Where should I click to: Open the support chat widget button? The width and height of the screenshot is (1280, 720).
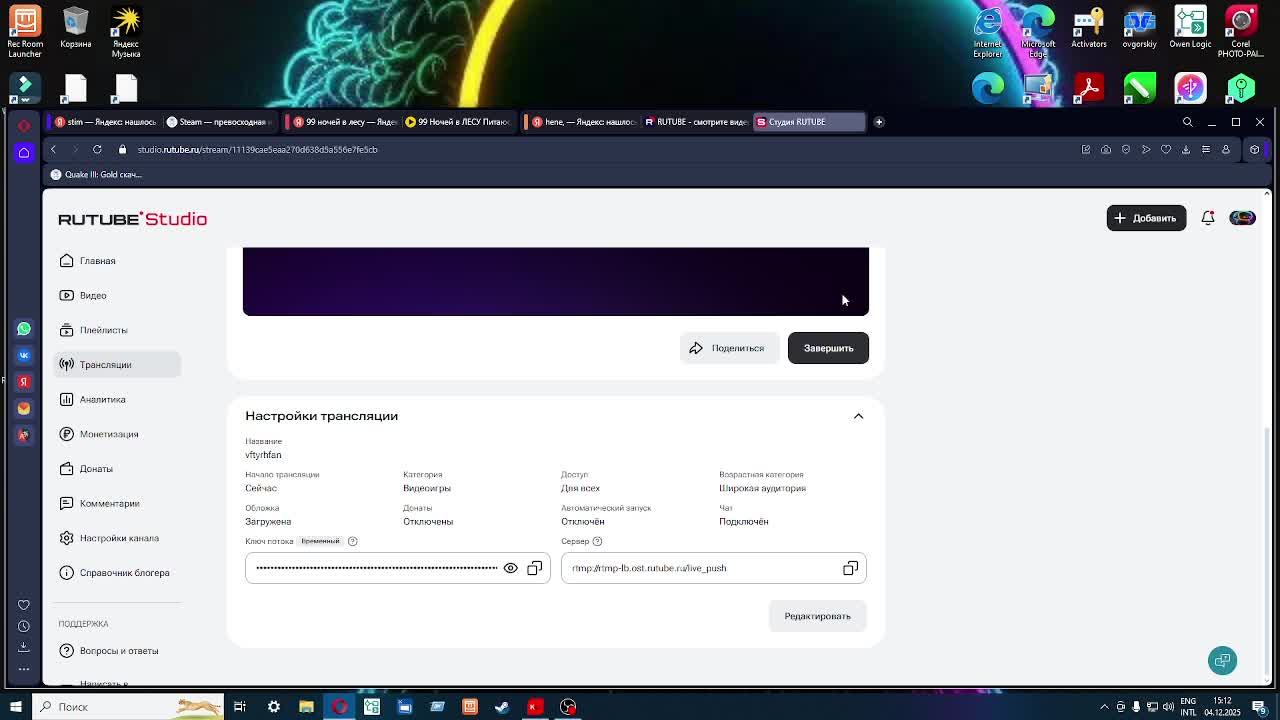click(x=1222, y=660)
